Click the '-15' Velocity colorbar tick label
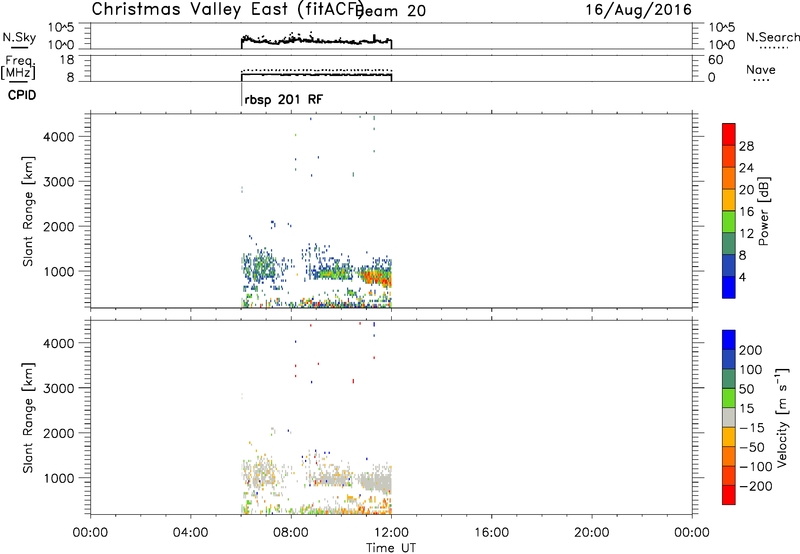800x554 pixels. click(x=751, y=427)
